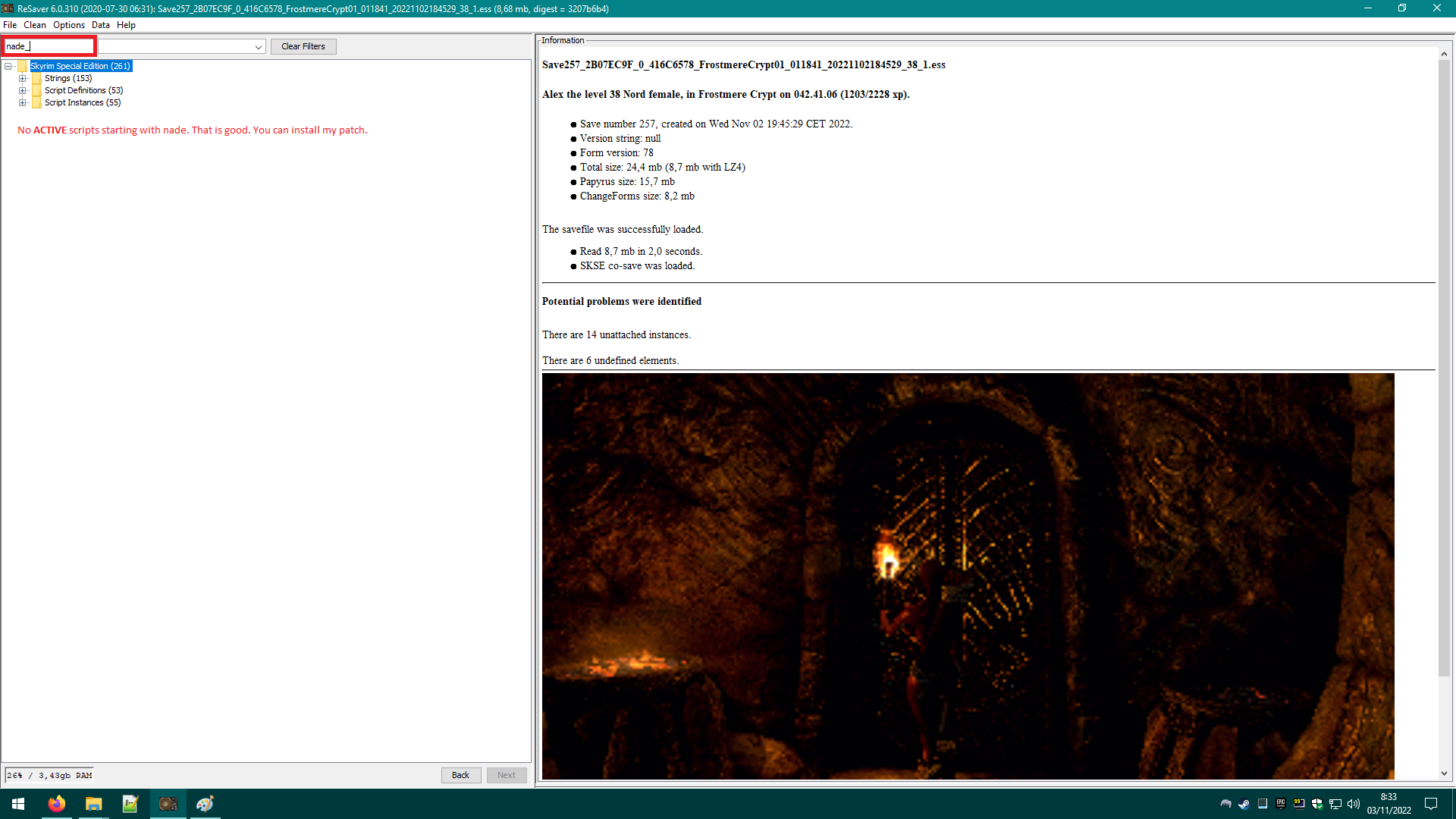
Task: Click the filter text field containing nade_
Action: tap(49, 46)
